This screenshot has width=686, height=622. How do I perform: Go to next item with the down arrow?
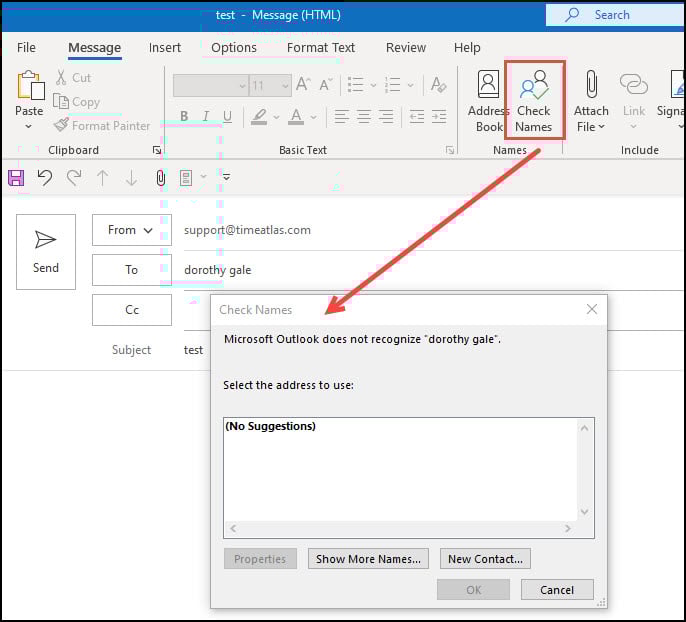pos(131,178)
